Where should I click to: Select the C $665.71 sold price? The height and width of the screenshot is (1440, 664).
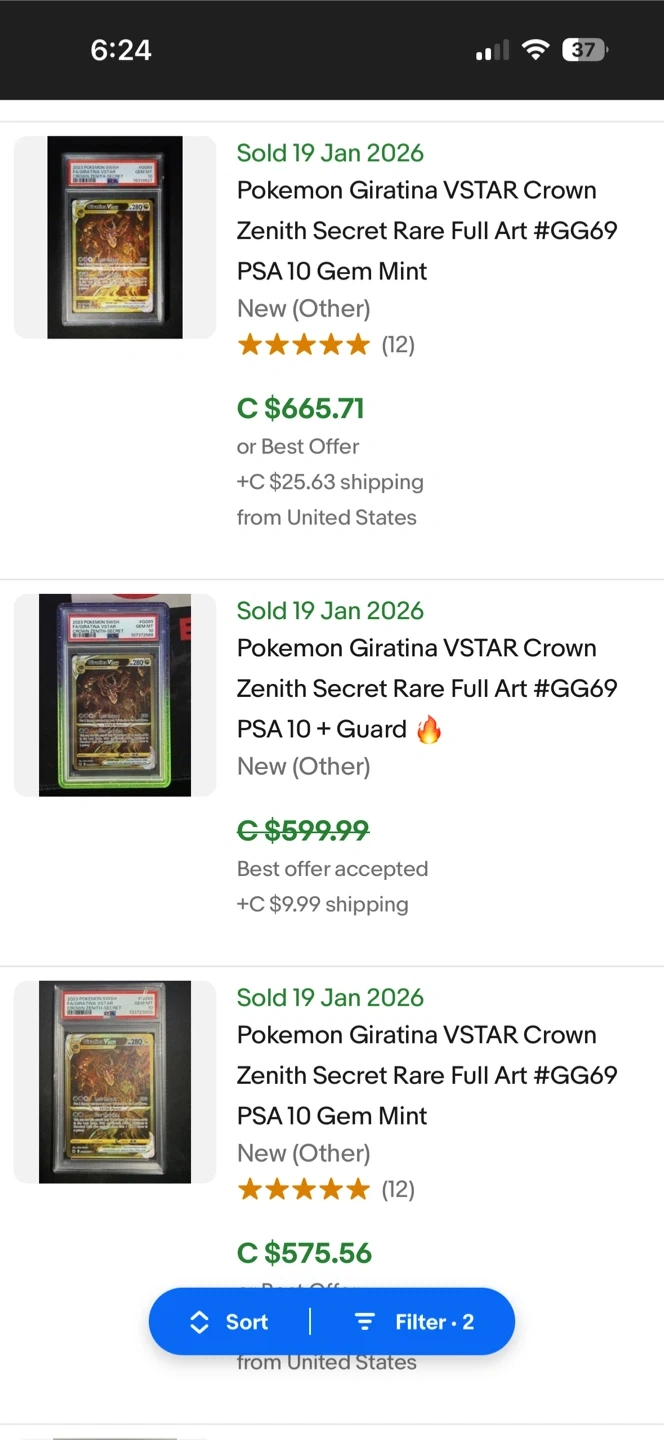[300, 408]
